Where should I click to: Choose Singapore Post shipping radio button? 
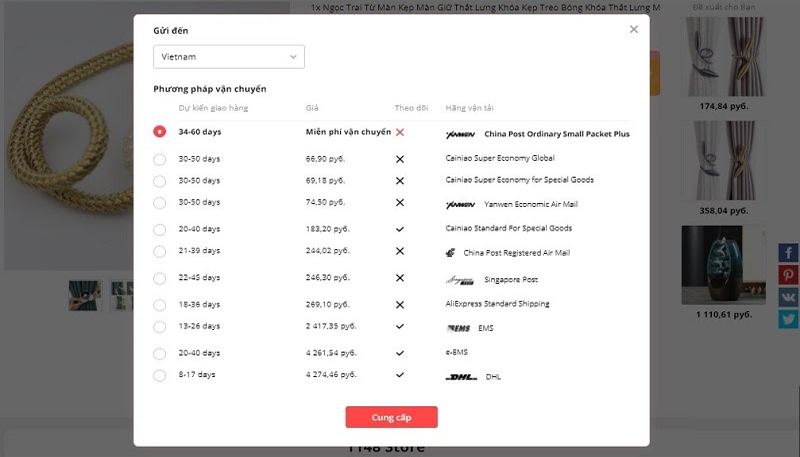tap(160, 278)
